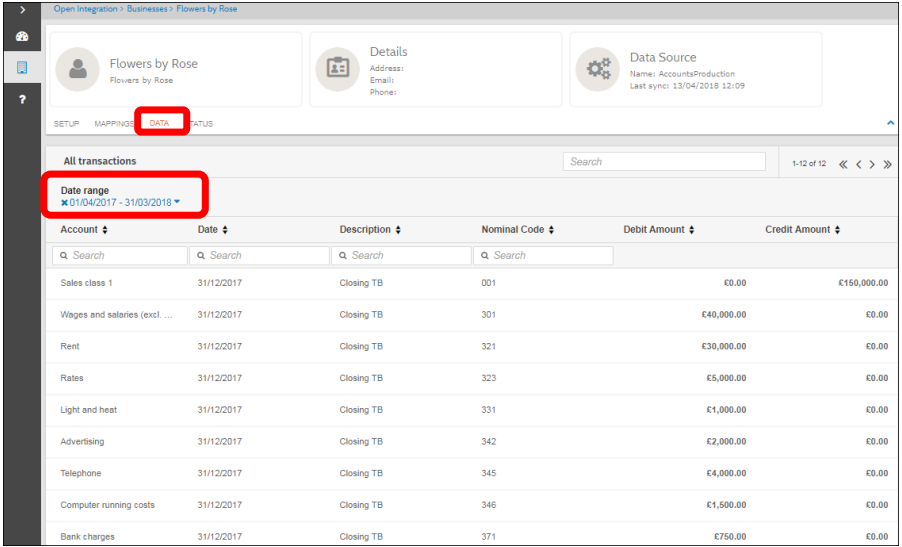Switch to the STATUS tab
The height and width of the screenshot is (547, 902).
coord(201,124)
